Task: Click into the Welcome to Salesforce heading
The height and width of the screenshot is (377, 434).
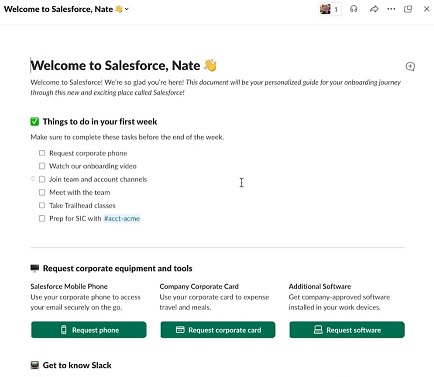Action: [116, 65]
